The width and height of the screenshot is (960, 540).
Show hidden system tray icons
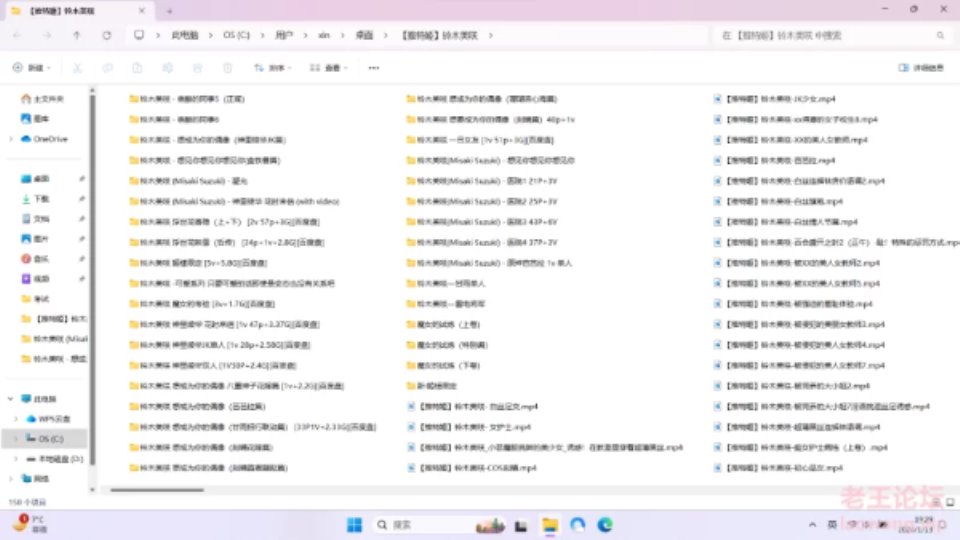point(812,525)
